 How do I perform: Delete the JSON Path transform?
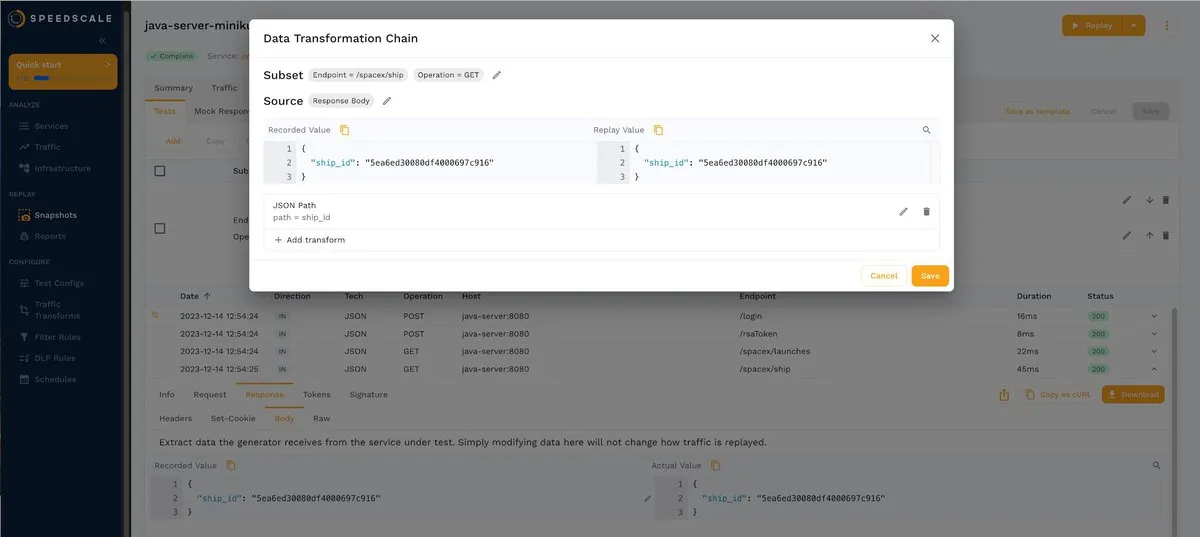point(926,212)
